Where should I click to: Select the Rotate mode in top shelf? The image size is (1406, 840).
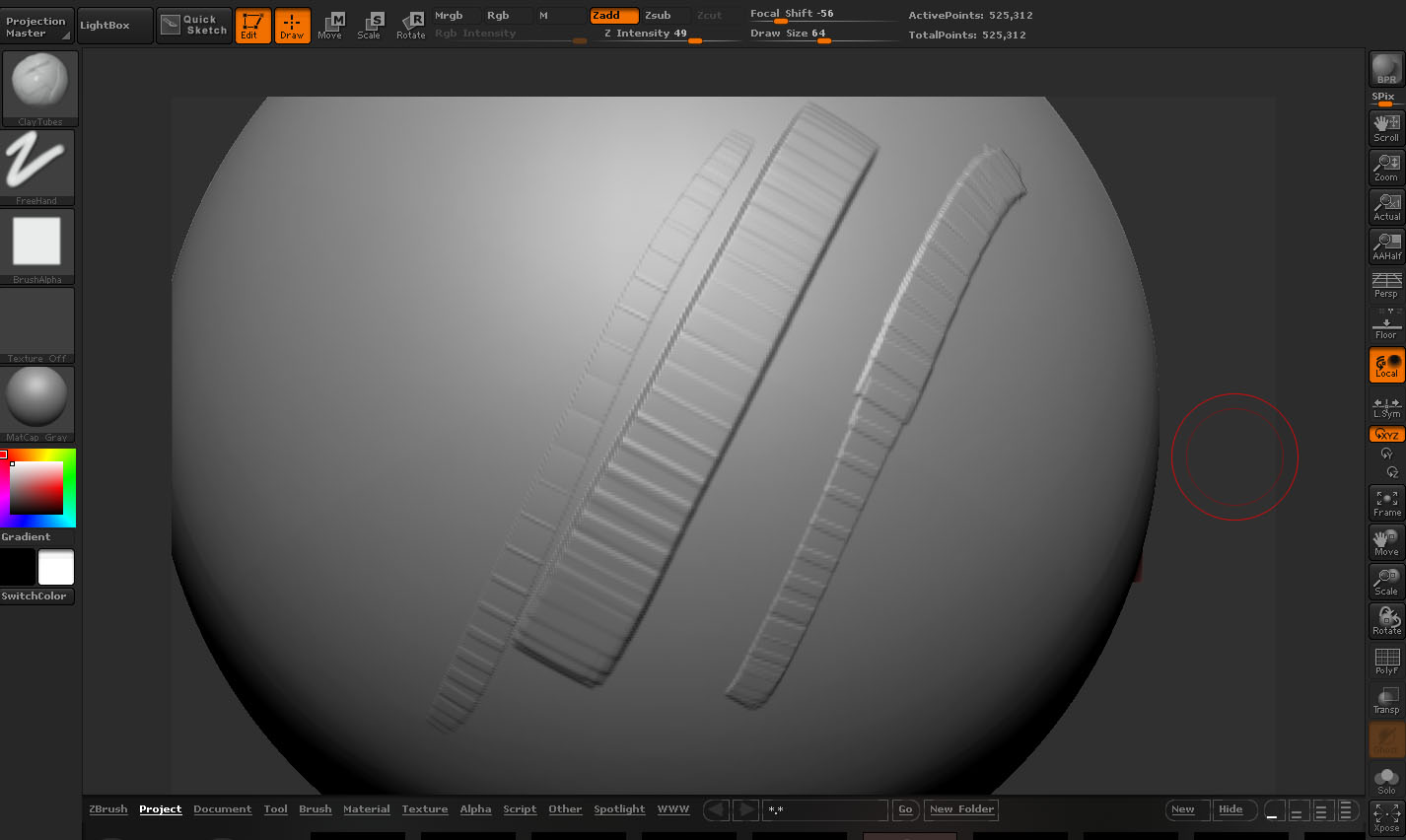[411, 27]
